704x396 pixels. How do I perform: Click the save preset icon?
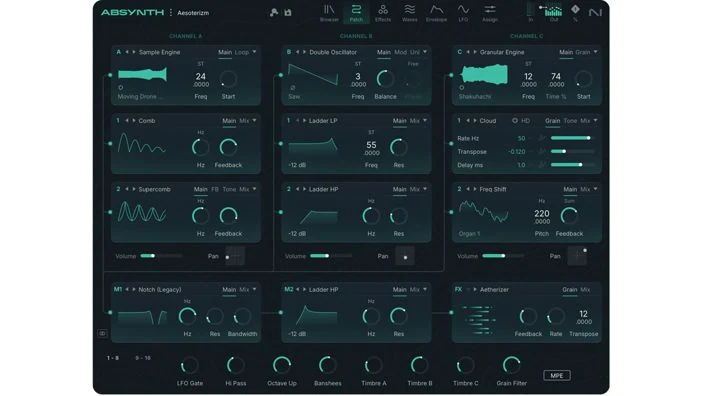point(288,13)
